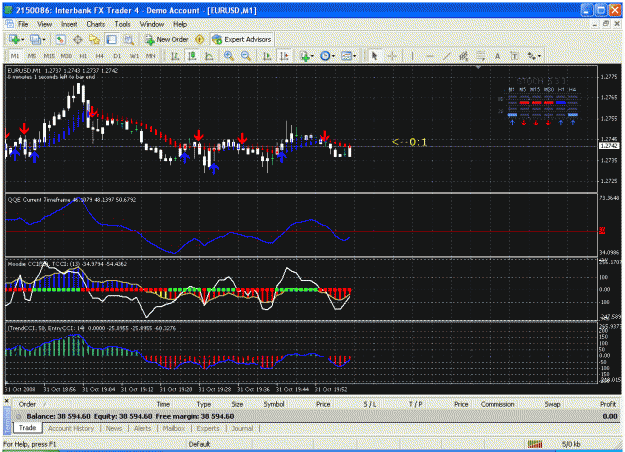Image resolution: width=625 pixels, height=452 pixels.
Task: Open the Tools menu
Action: (x=122, y=24)
